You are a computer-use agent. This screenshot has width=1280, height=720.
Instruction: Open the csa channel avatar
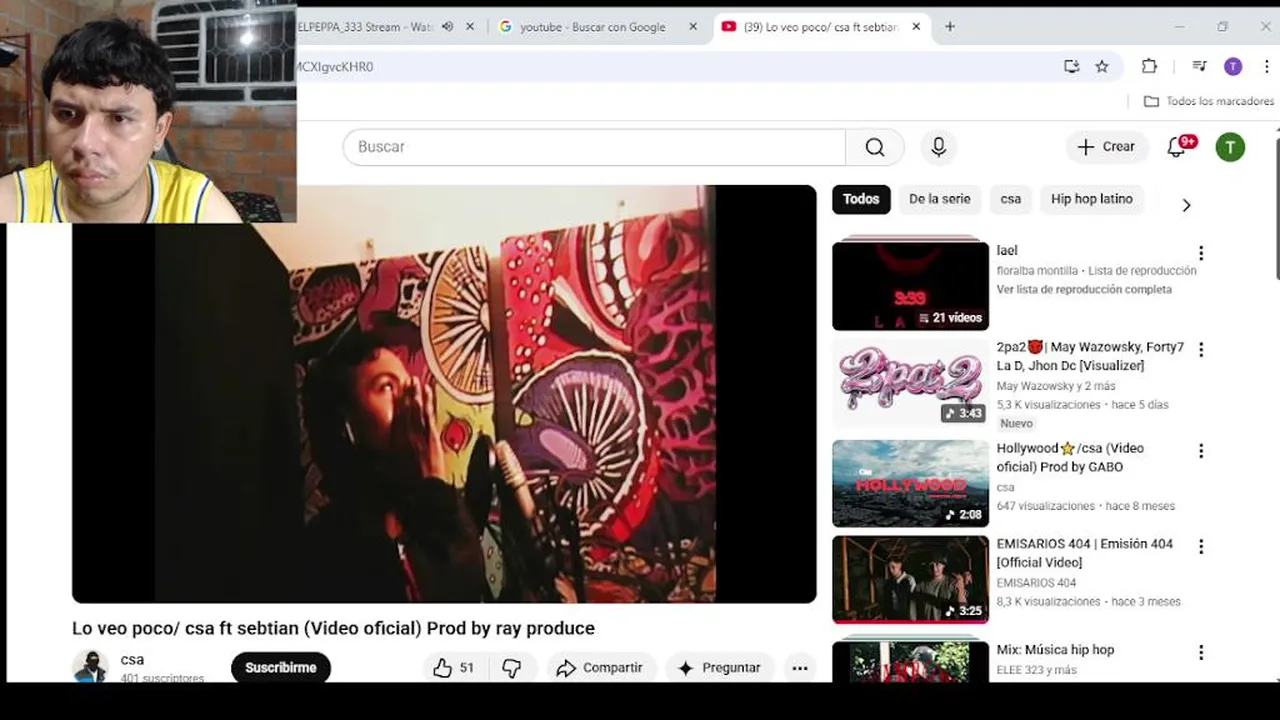pos(90,667)
